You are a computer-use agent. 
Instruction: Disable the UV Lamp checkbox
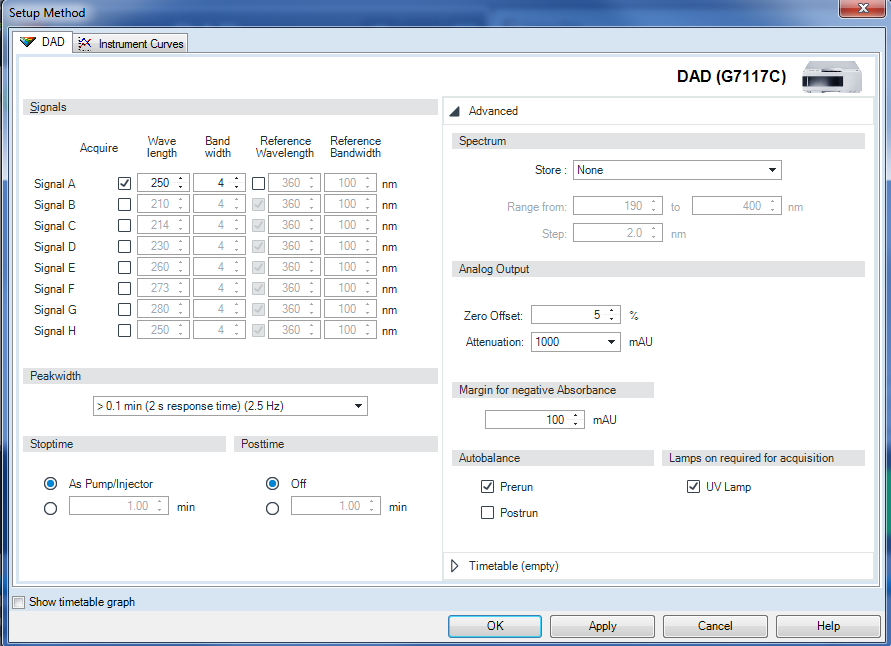click(x=694, y=487)
